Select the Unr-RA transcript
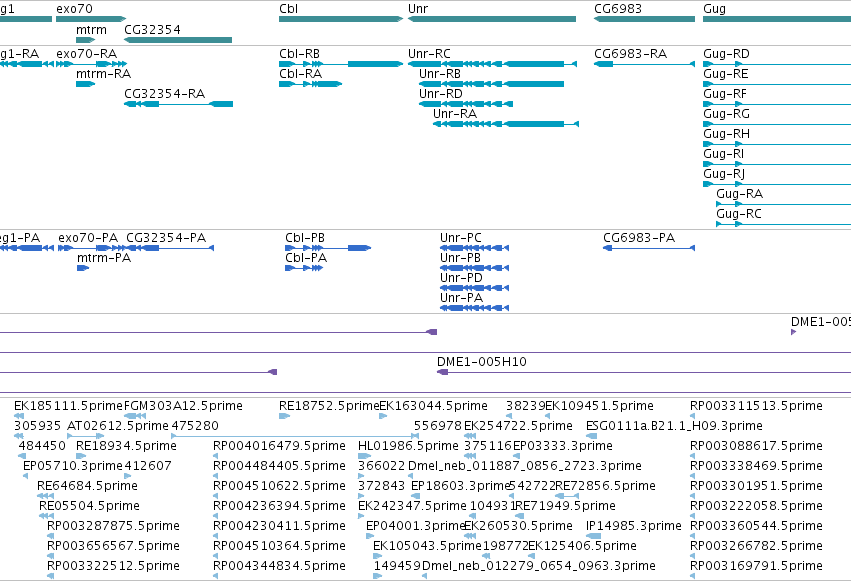This screenshot has width=851, height=581. (x=506, y=124)
